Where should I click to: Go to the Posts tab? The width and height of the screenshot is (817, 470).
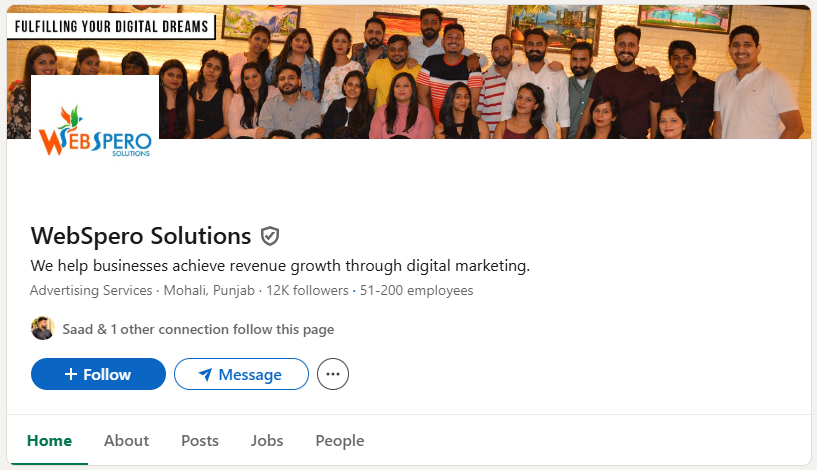pos(200,441)
